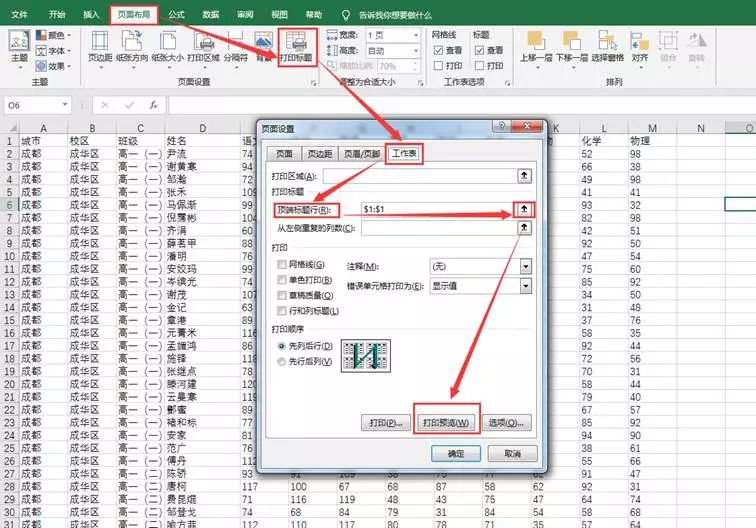Click collapse arrow beside 顶端标题行 field
Screen dimensions: 756x528
pyautogui.click(x=524, y=209)
